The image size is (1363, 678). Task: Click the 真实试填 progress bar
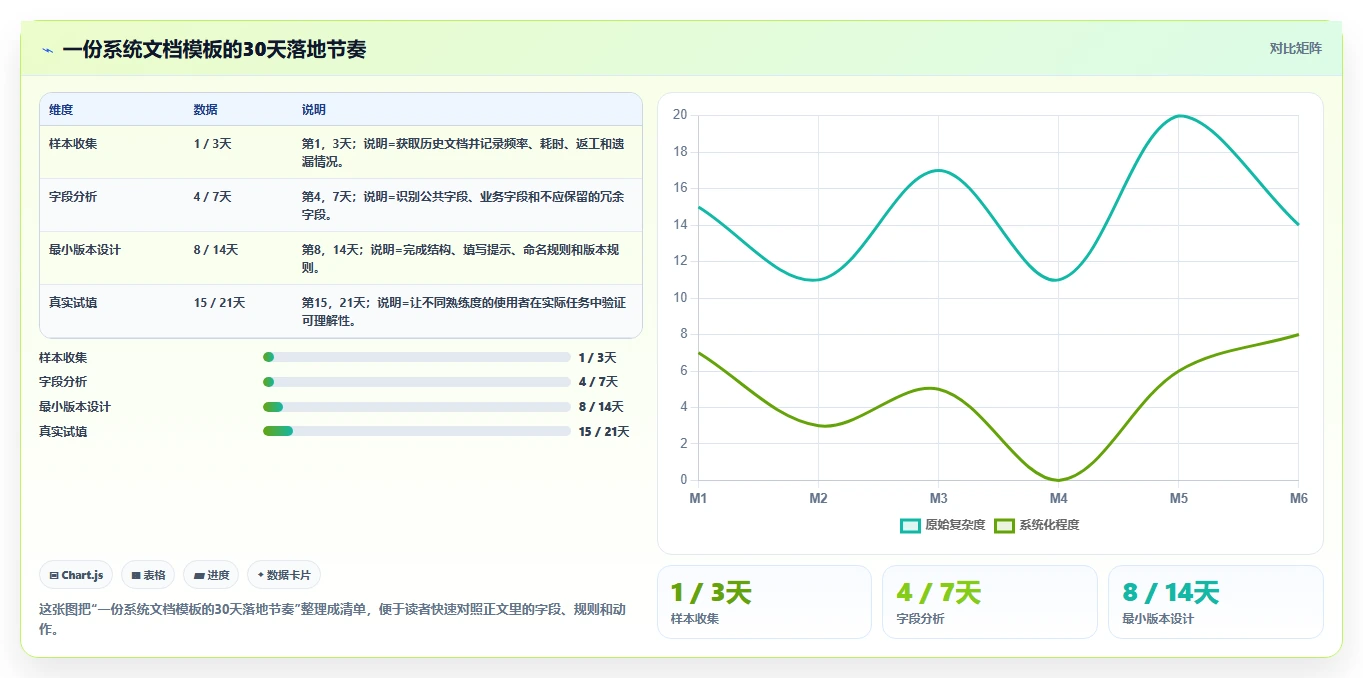tap(417, 431)
